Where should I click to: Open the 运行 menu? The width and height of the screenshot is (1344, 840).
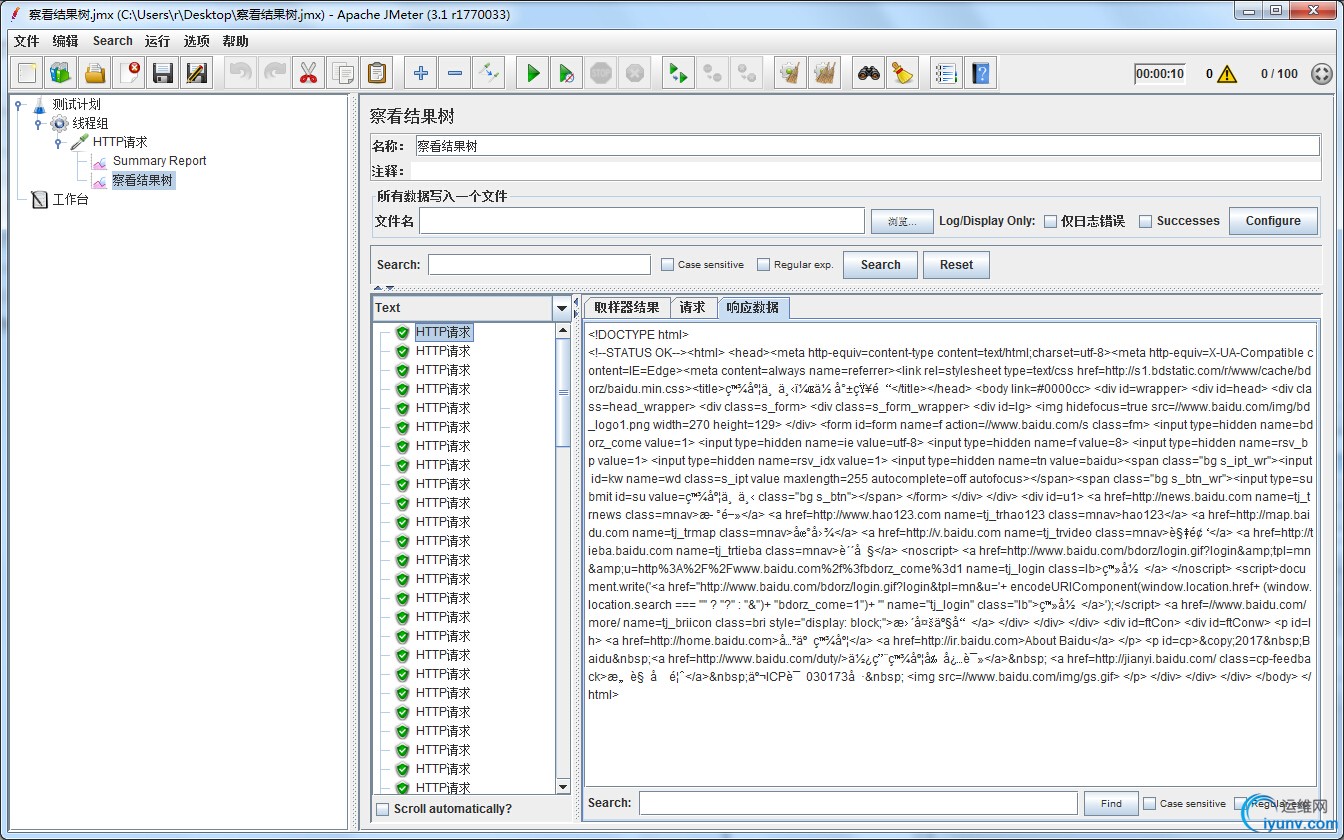click(157, 41)
